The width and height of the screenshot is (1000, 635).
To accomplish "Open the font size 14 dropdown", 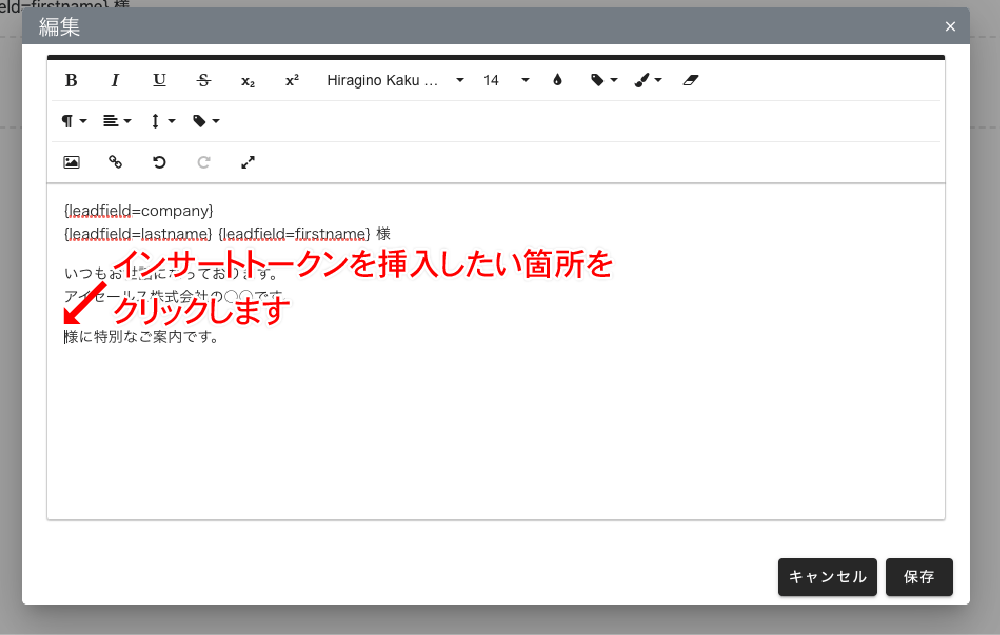I will point(505,80).
